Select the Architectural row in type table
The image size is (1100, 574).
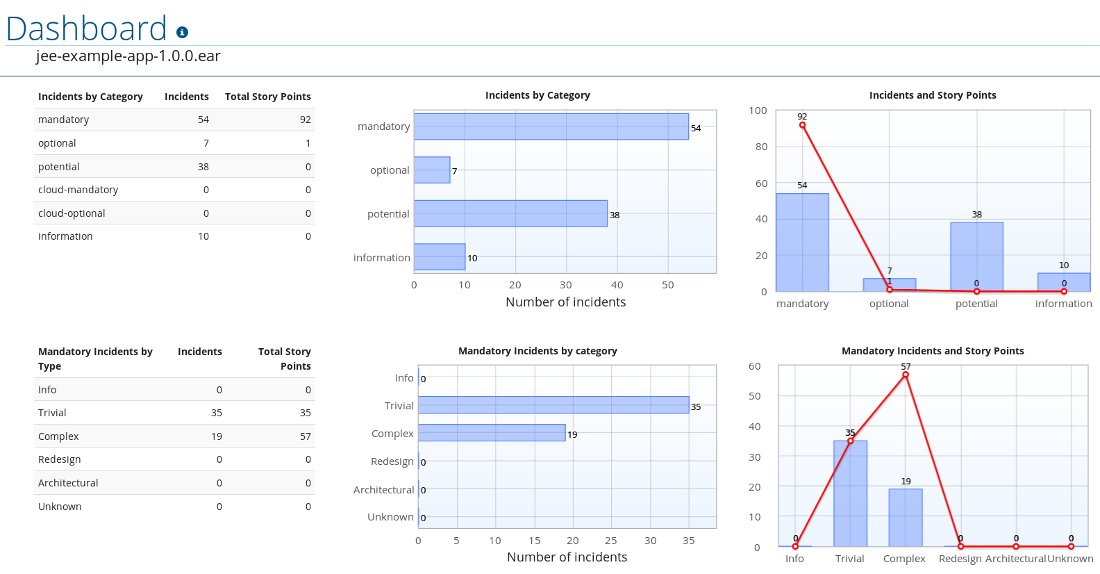[x=174, y=483]
